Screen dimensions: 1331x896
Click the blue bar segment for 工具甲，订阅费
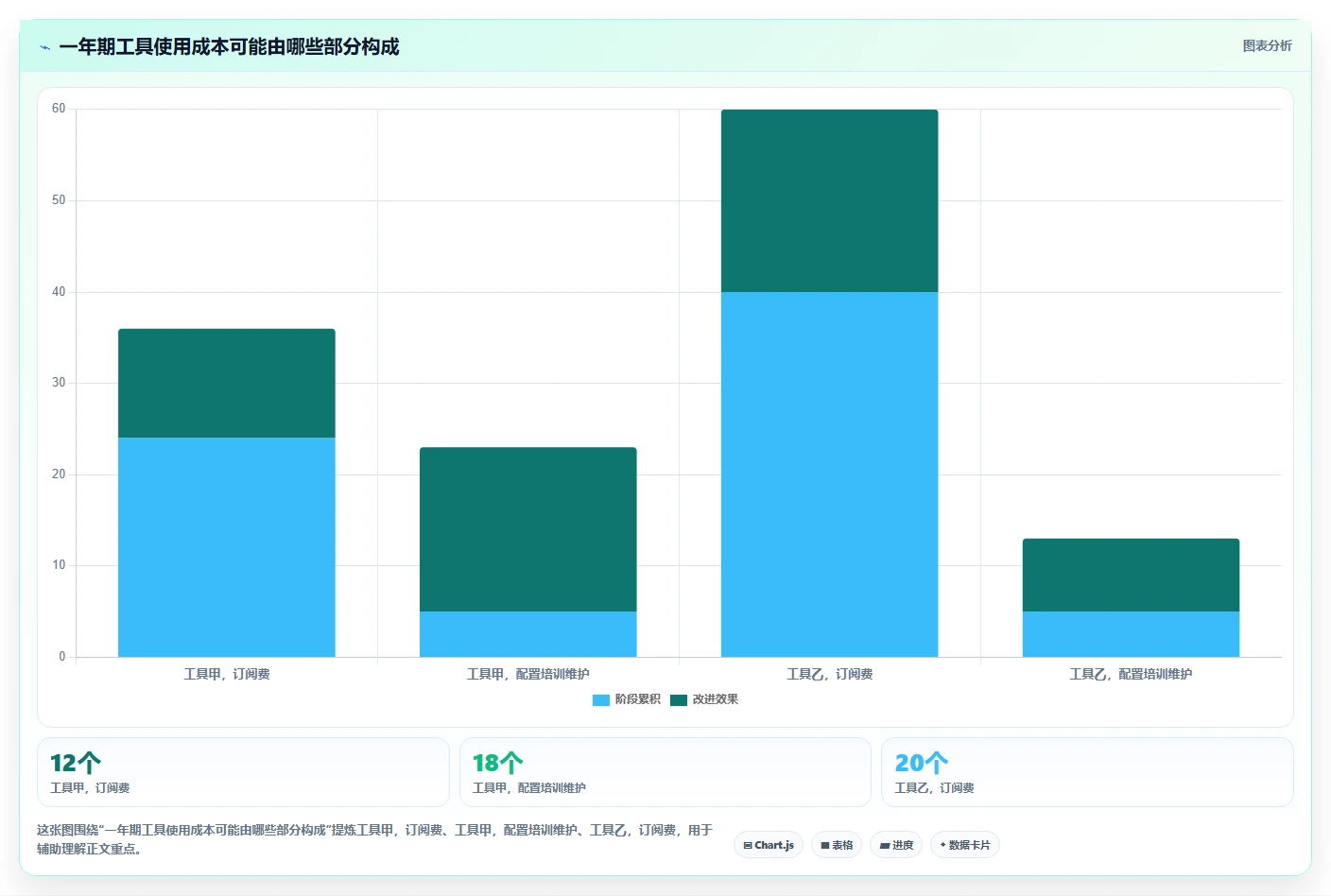pyautogui.click(x=227, y=547)
